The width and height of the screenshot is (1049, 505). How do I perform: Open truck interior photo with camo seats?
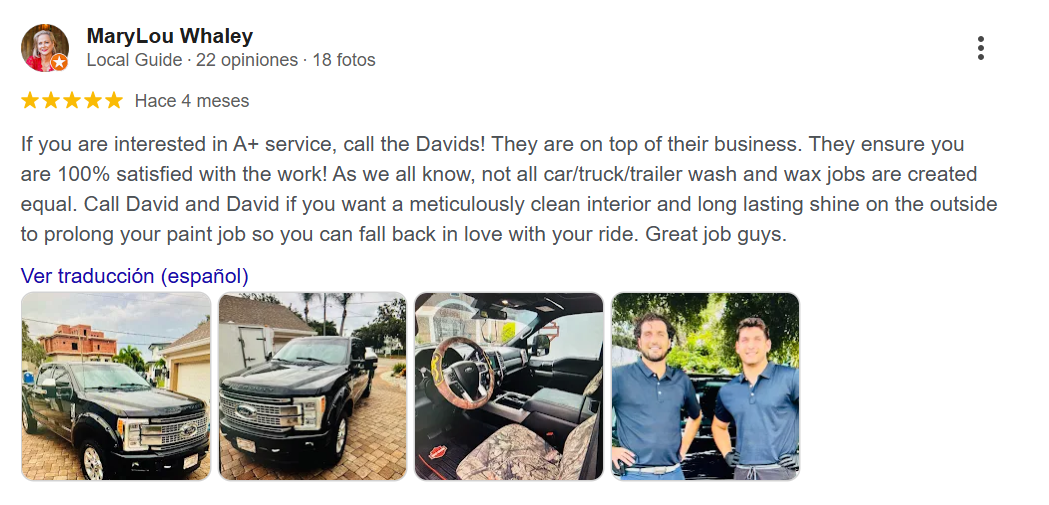(509, 387)
